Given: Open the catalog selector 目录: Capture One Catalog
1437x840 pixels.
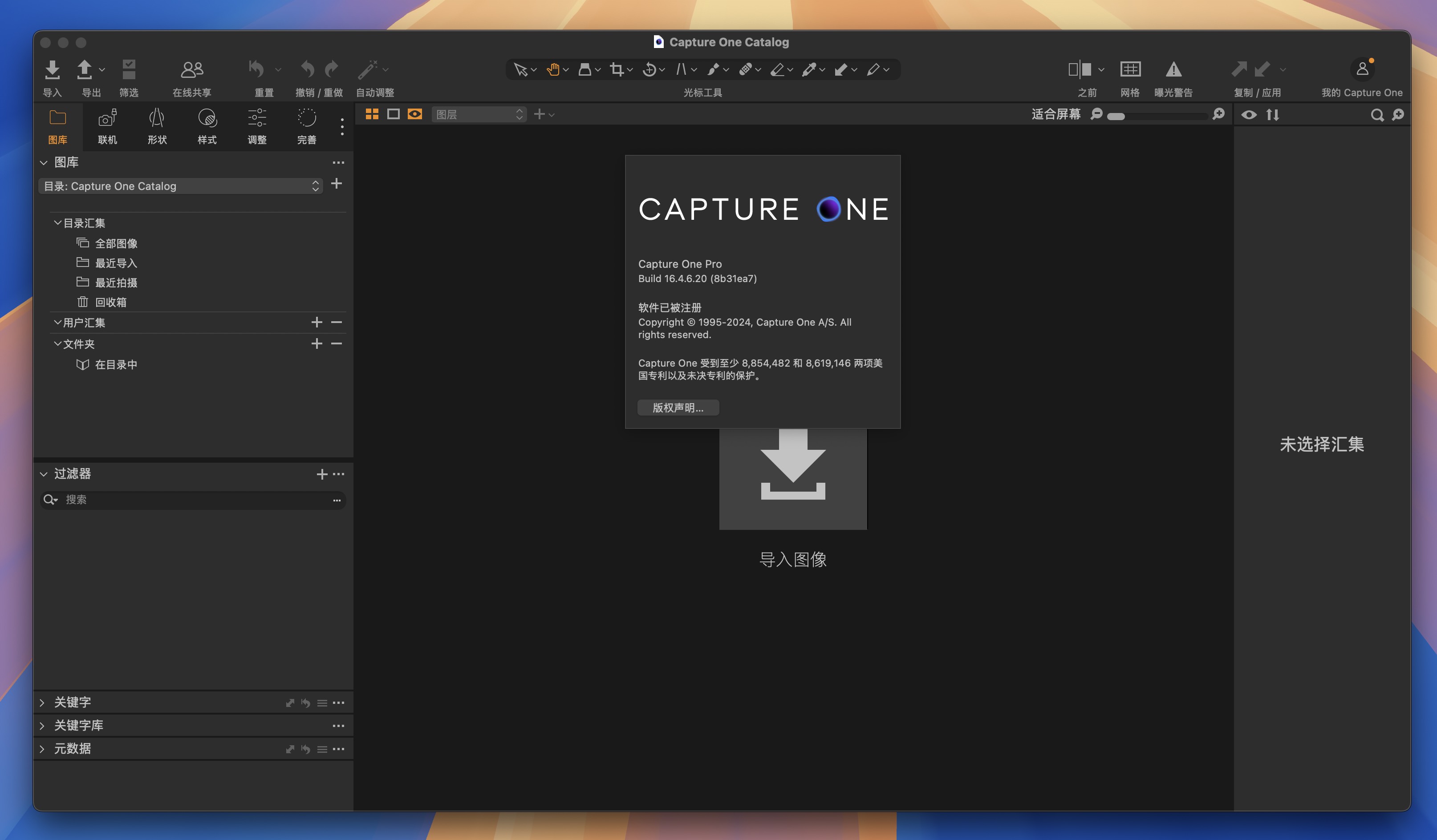Looking at the screenshot, I should coord(180,186).
